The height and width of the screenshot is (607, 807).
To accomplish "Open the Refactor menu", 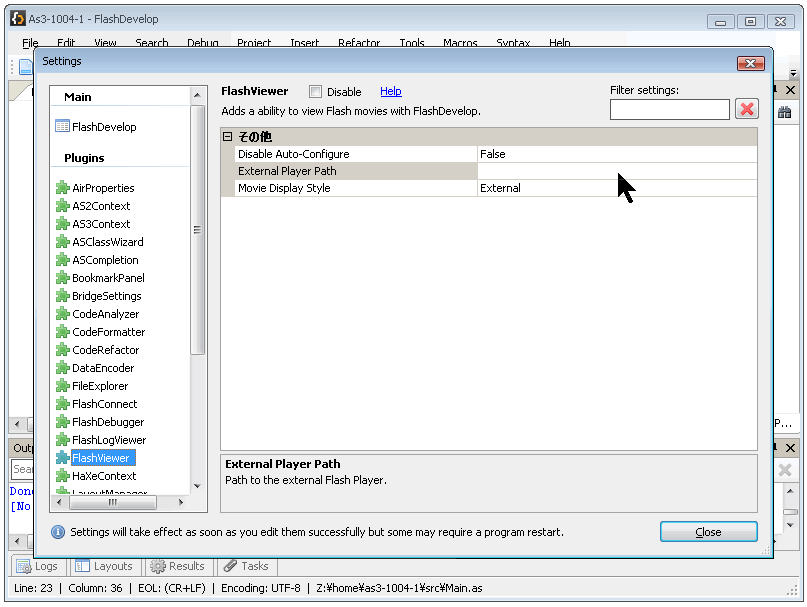I will [x=359, y=43].
